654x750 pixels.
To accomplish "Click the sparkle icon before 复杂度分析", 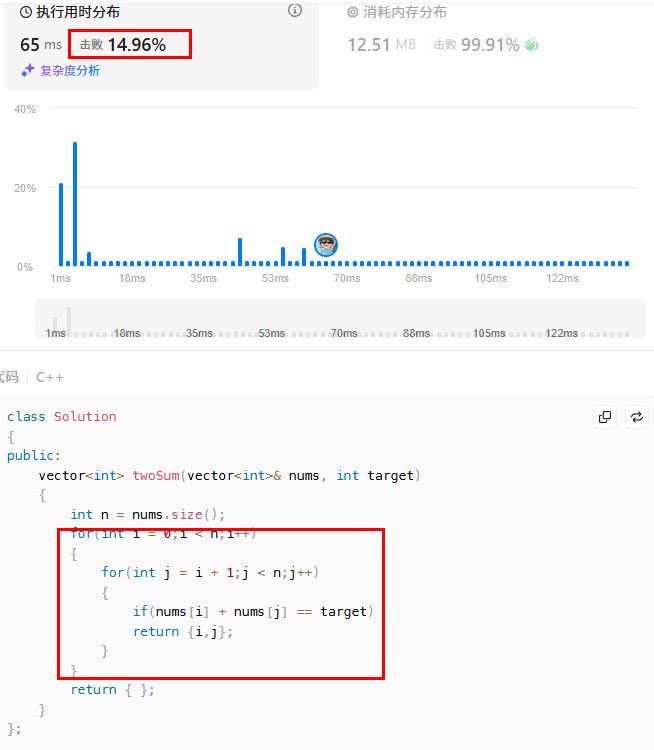I will click(28, 71).
